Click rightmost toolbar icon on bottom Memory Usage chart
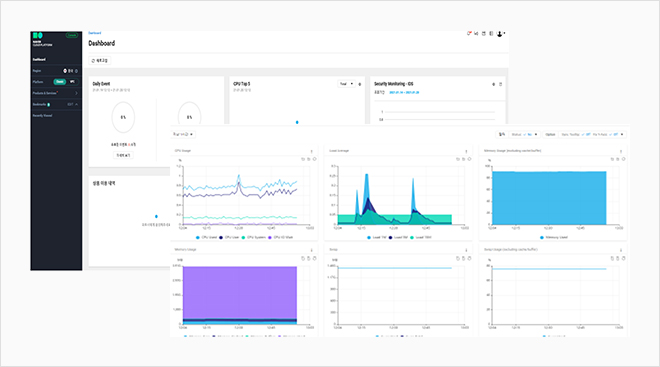660x367 pixels. coord(314,258)
